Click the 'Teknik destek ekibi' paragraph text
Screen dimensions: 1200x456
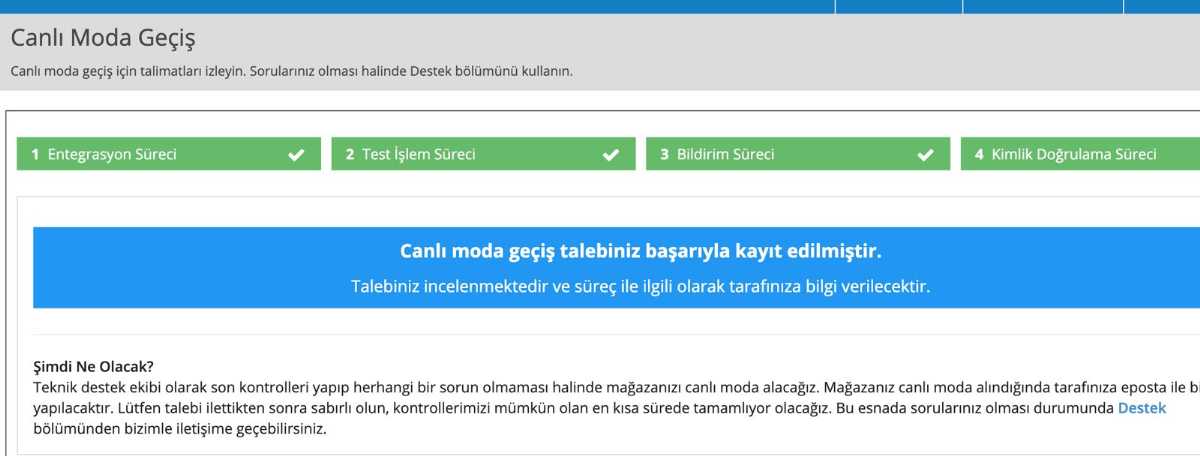(500, 387)
